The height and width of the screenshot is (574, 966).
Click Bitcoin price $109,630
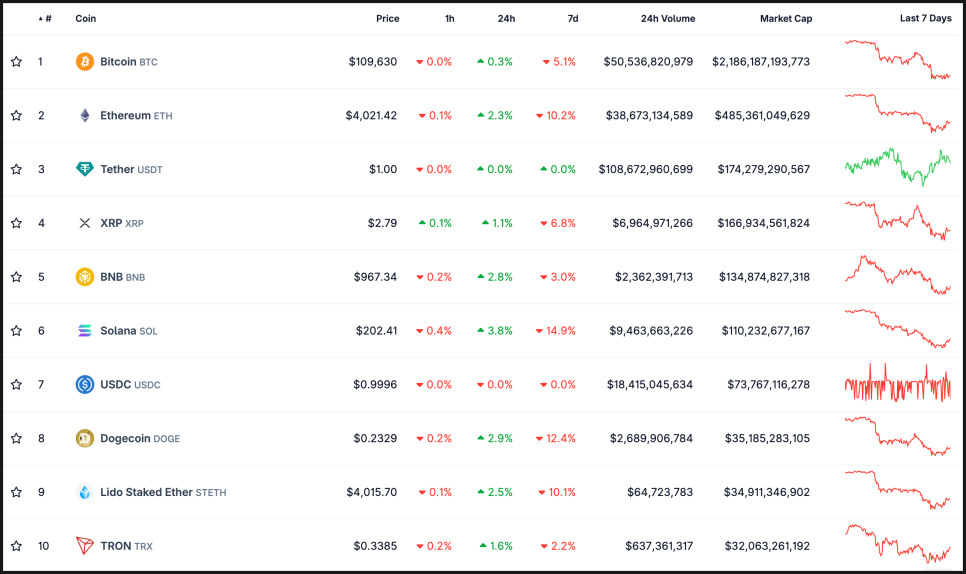click(x=373, y=62)
